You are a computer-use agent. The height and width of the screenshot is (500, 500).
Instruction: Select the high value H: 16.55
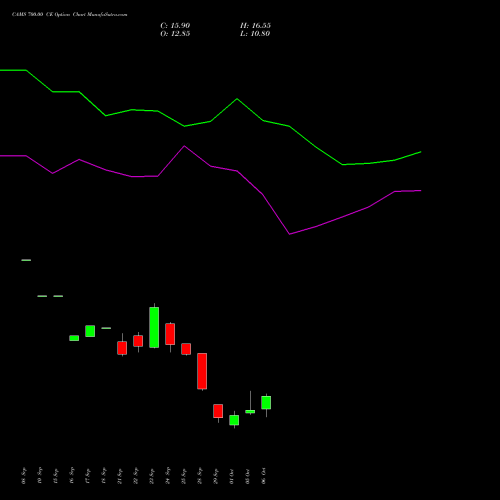coord(255,26)
